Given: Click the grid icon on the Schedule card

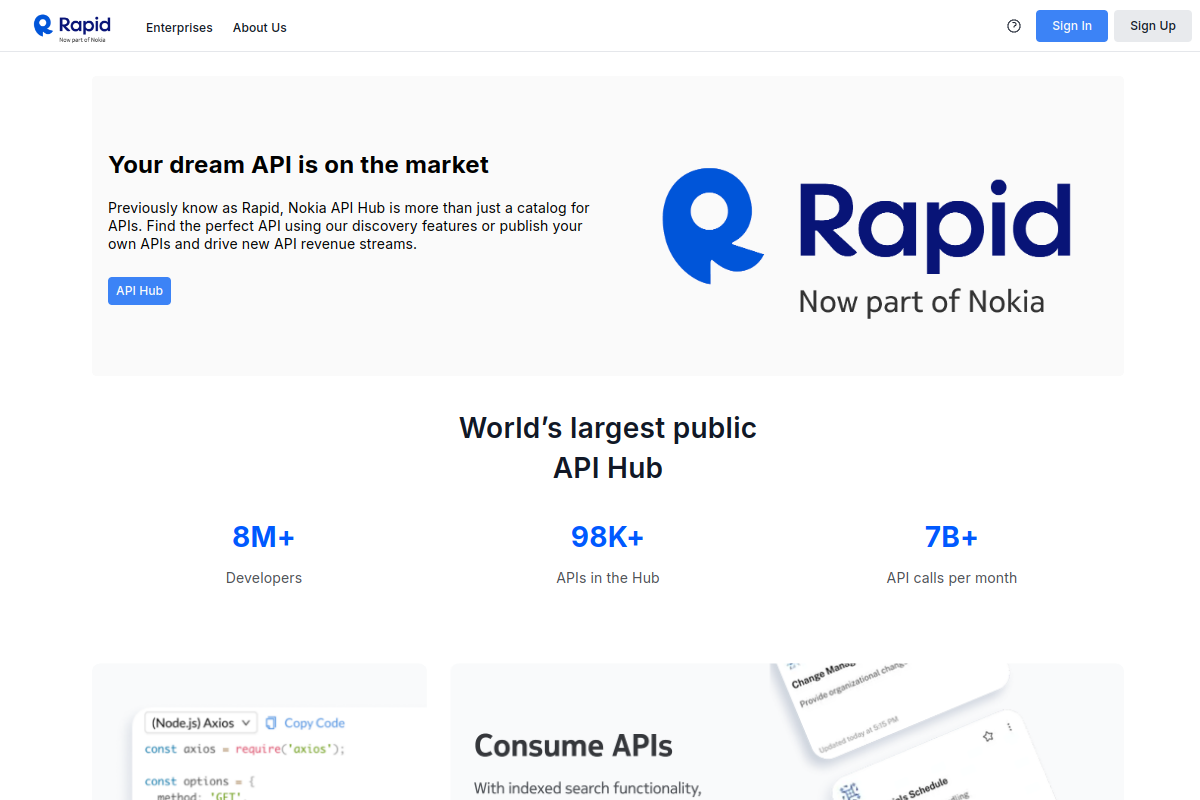Looking at the screenshot, I should pos(850,793).
